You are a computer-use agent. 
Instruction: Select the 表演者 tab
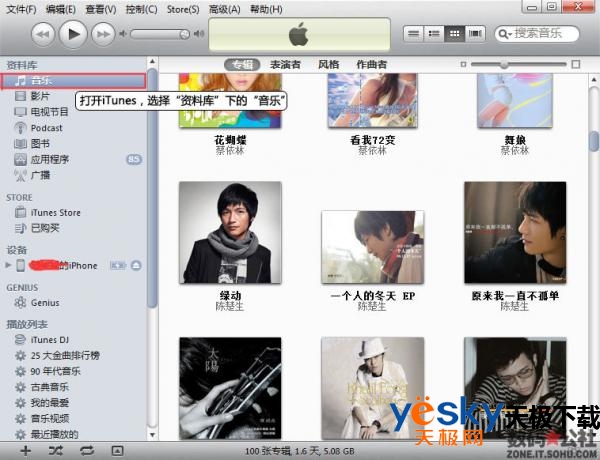click(x=285, y=65)
